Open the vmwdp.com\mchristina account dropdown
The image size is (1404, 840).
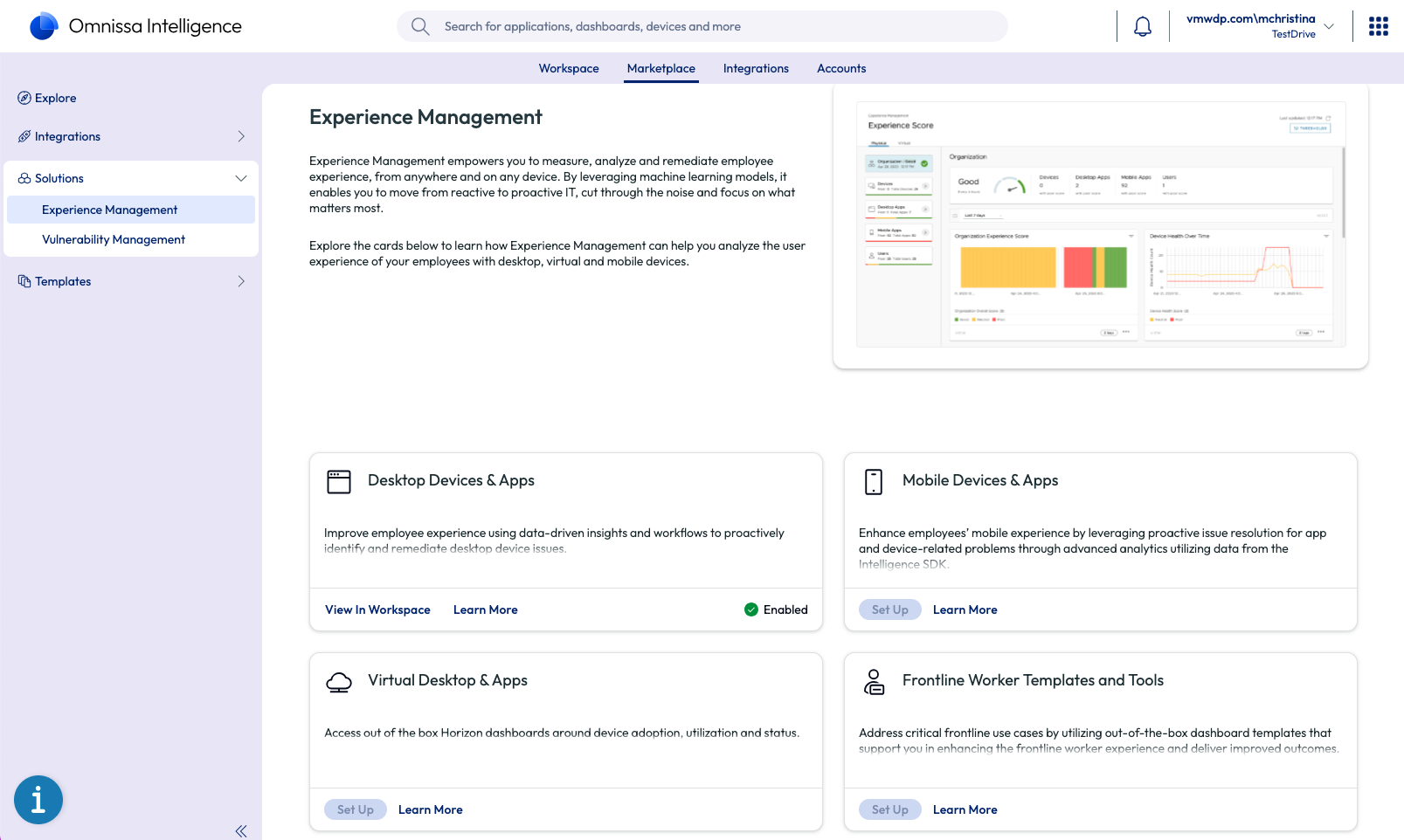[x=1329, y=26]
